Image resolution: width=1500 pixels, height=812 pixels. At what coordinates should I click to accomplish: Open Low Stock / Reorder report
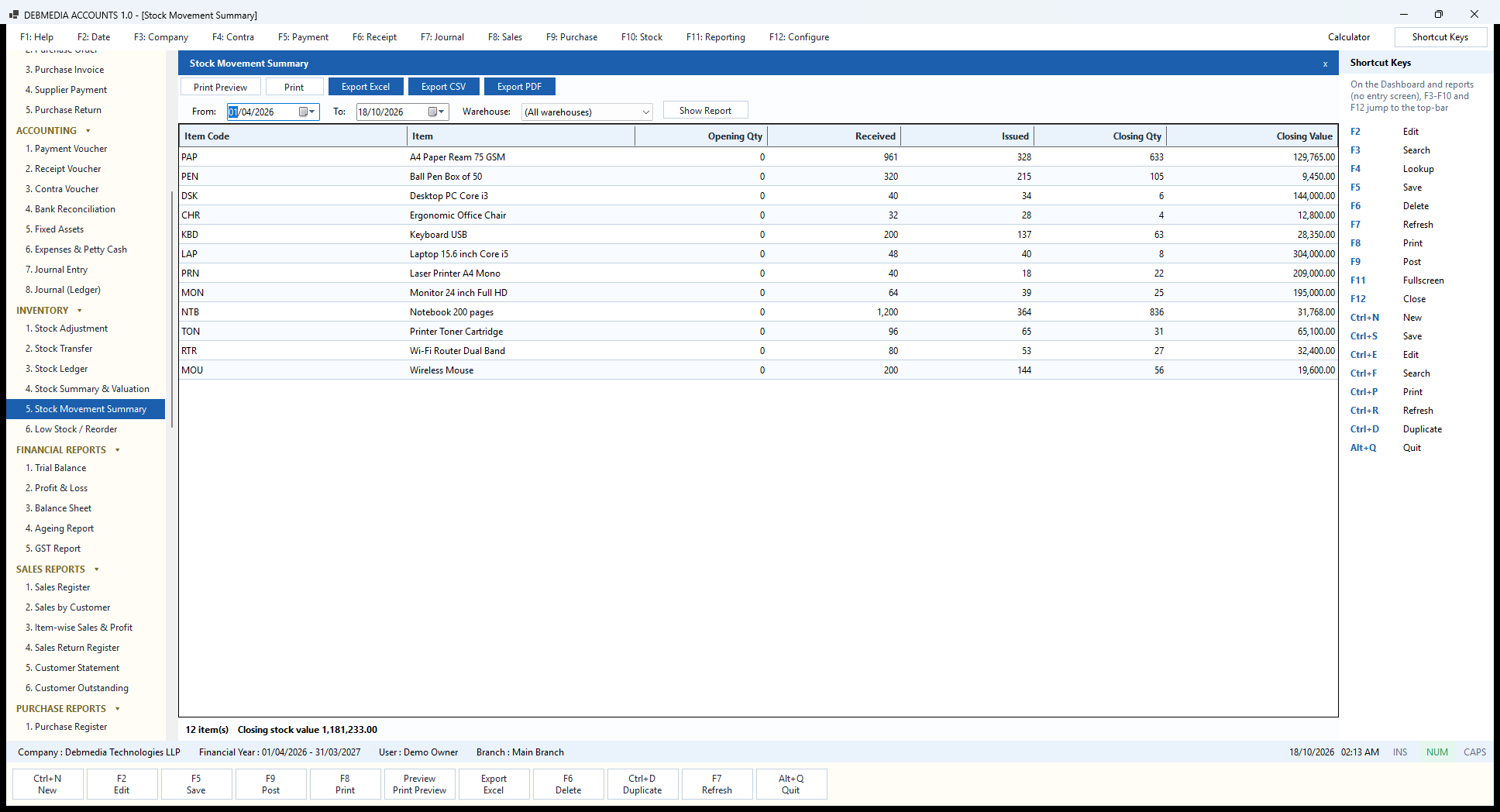71,429
